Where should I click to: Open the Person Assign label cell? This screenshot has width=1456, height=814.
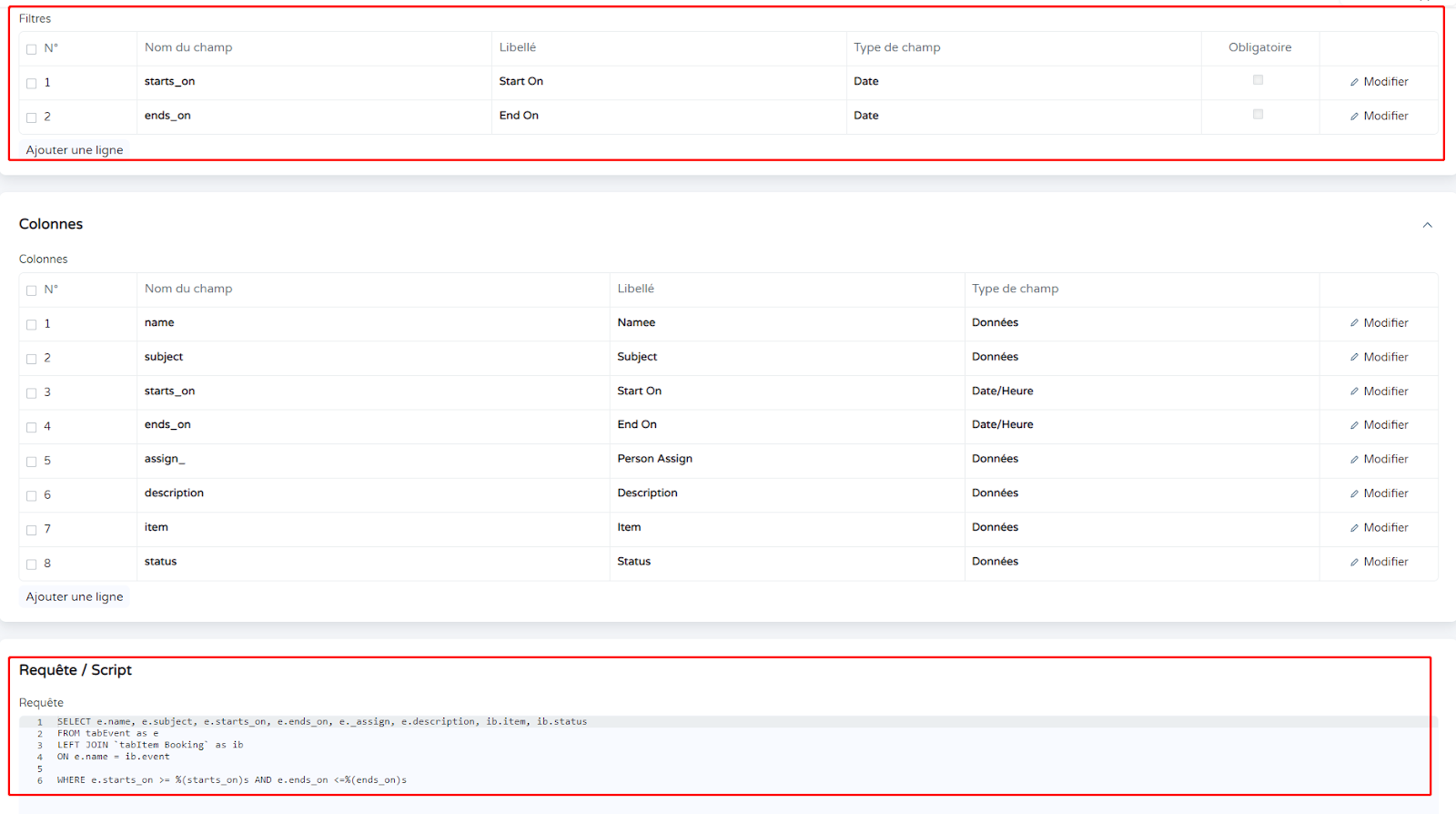[655, 459]
